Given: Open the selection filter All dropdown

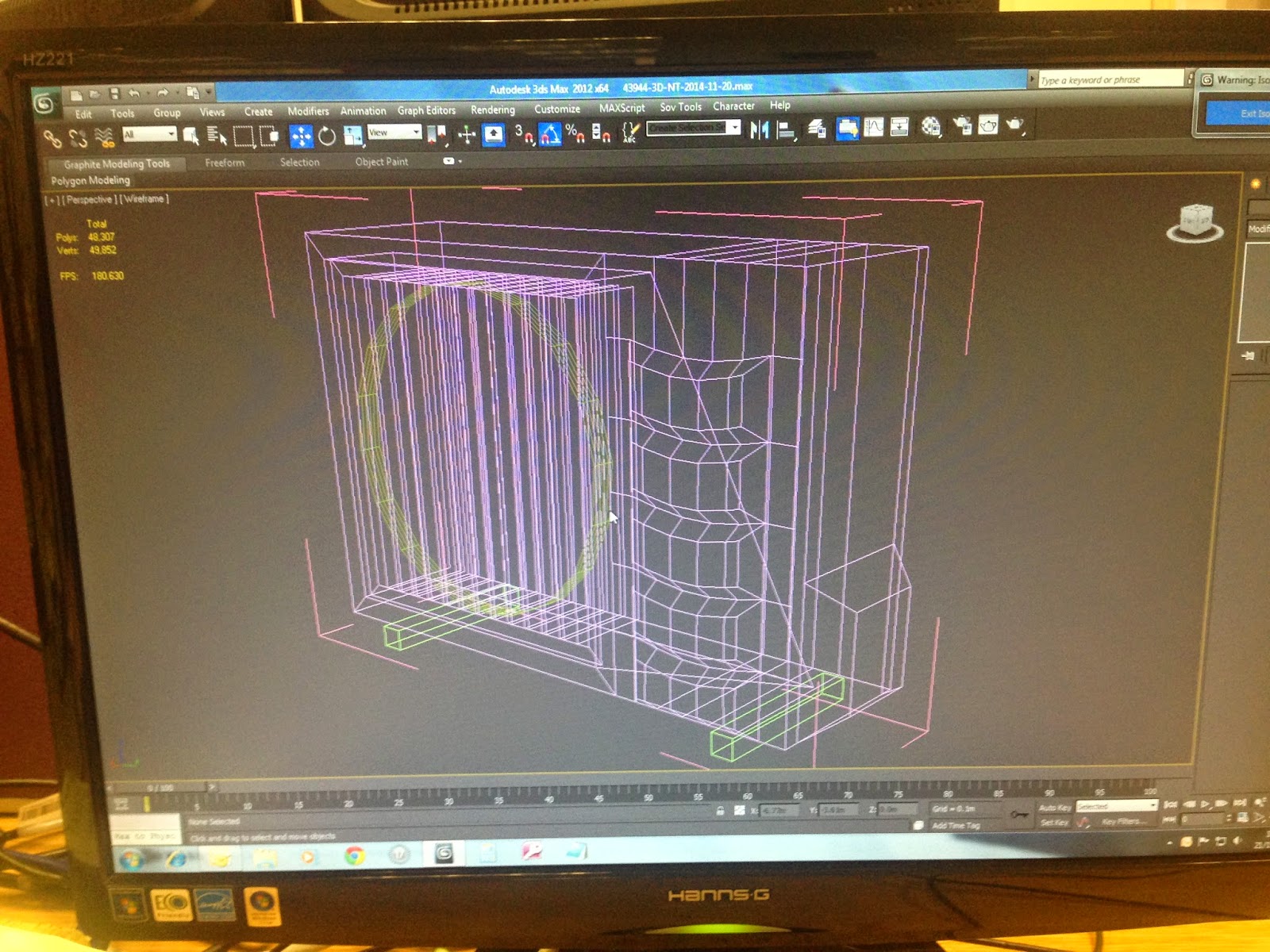Looking at the screenshot, I should pyautogui.click(x=148, y=135).
